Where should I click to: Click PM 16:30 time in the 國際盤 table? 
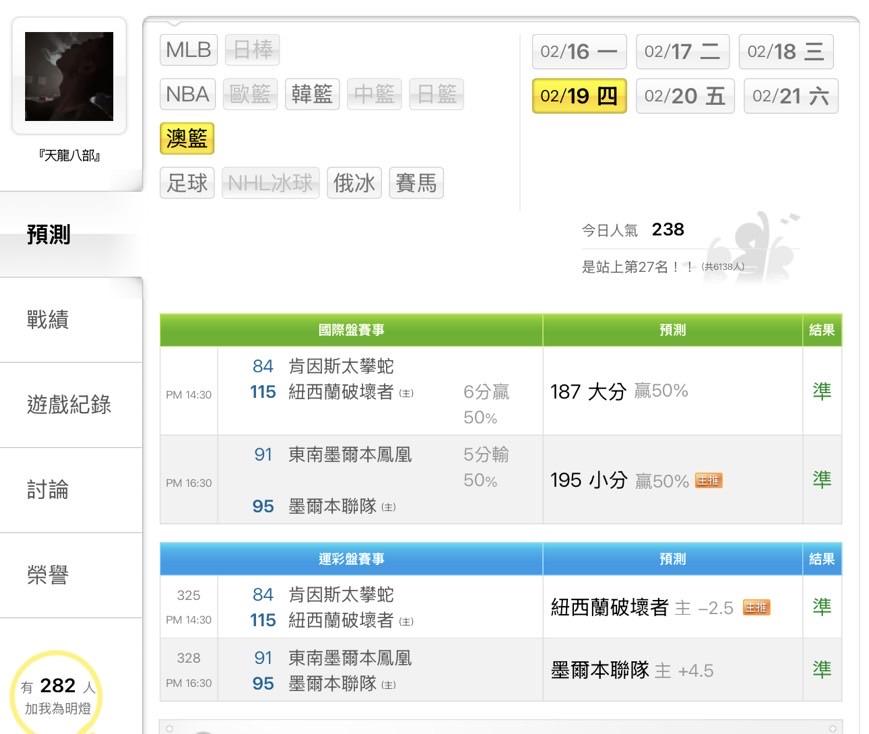click(188, 483)
